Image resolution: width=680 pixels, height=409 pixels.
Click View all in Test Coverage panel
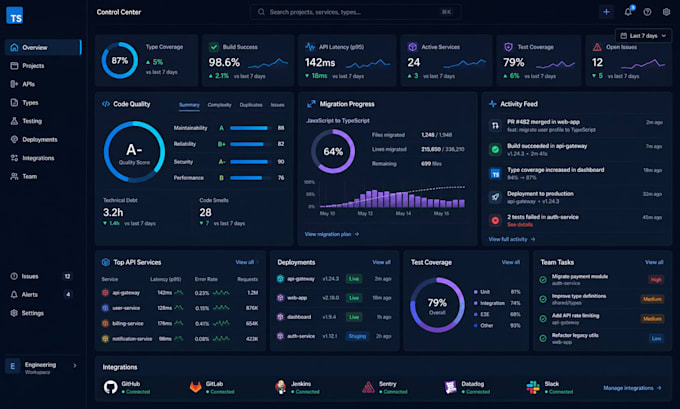(x=511, y=262)
